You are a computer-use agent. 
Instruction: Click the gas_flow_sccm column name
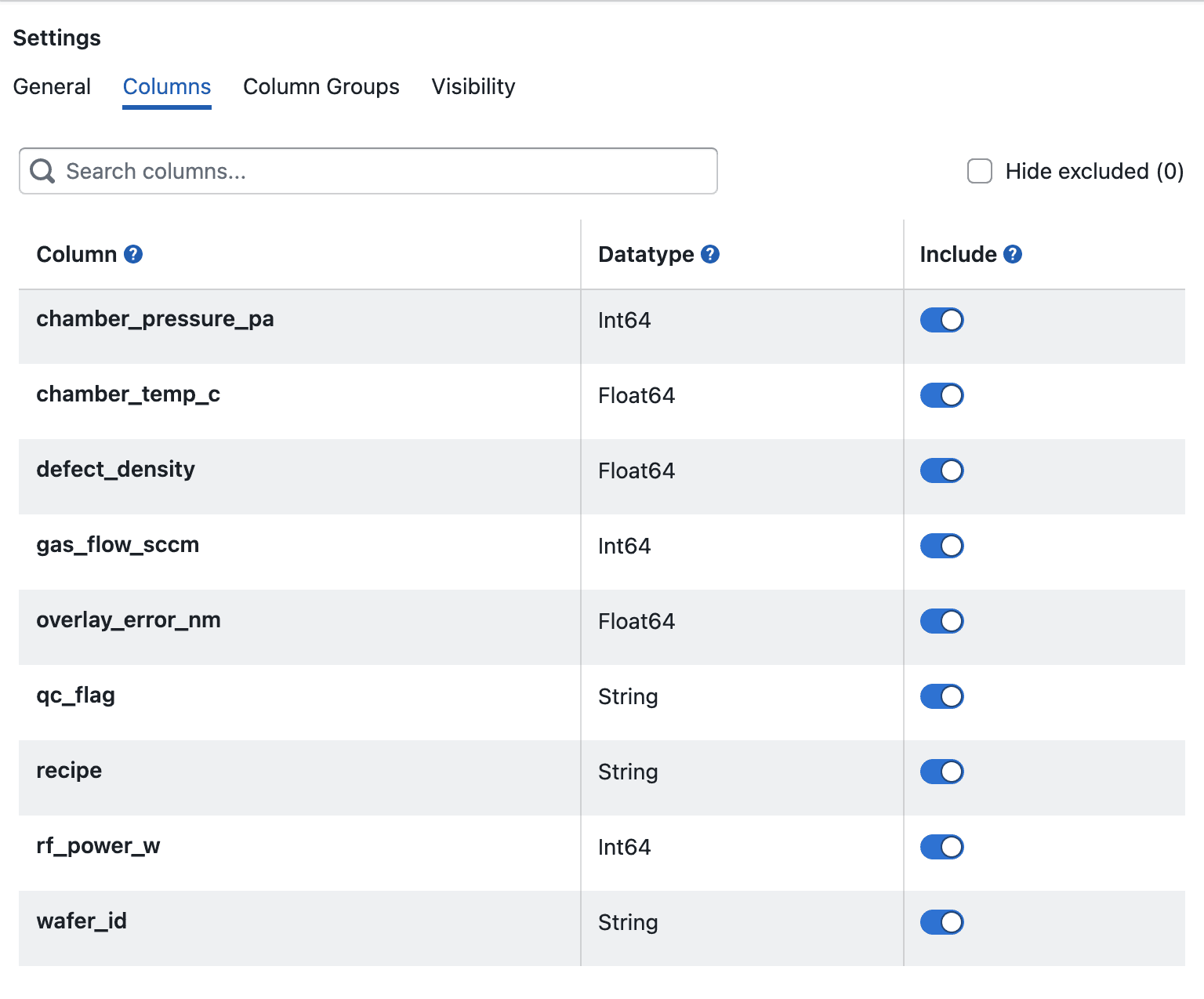pyautogui.click(x=118, y=545)
